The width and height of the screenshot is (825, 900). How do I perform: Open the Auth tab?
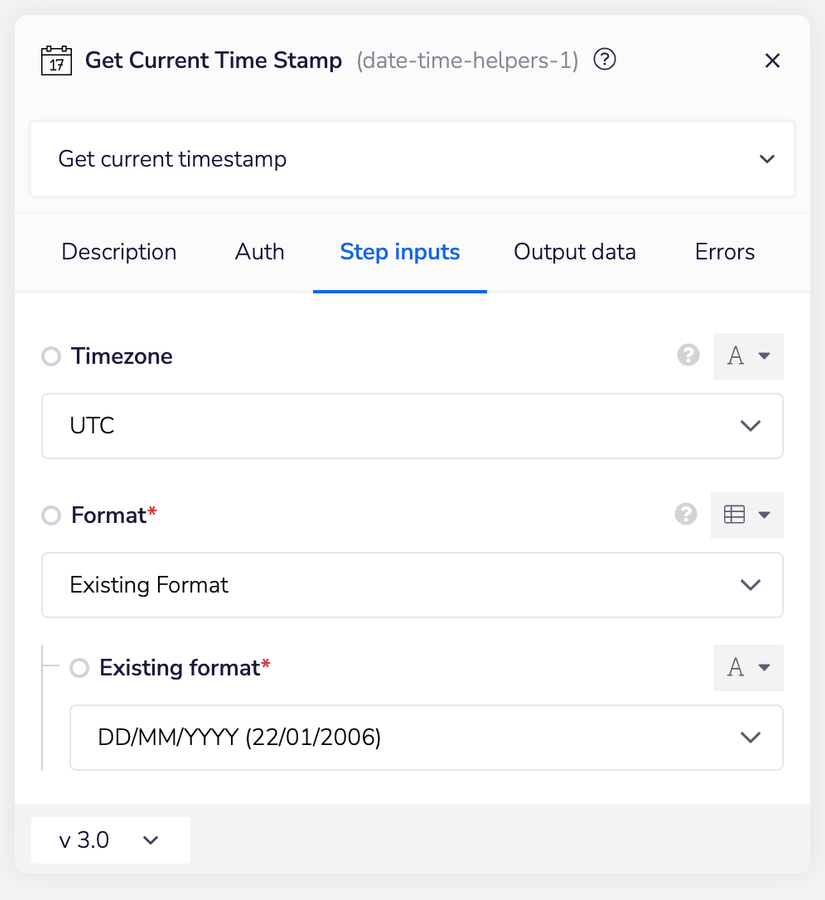[x=260, y=252]
